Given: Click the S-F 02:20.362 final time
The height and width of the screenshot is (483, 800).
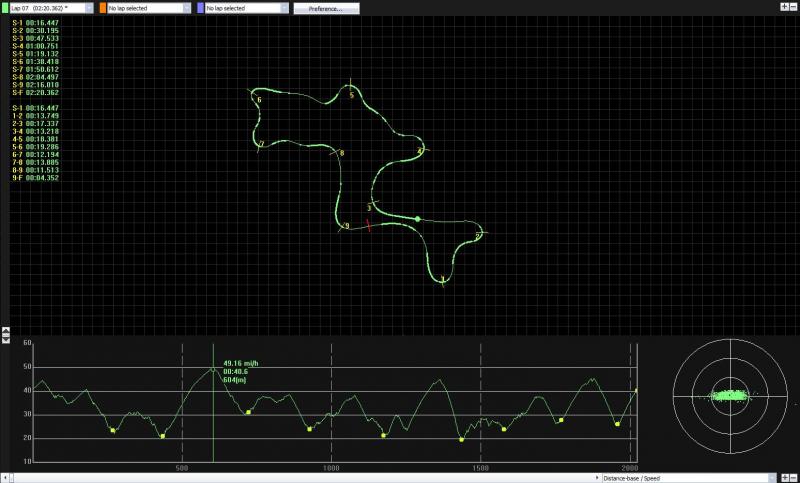Looking at the screenshot, I should point(35,93).
